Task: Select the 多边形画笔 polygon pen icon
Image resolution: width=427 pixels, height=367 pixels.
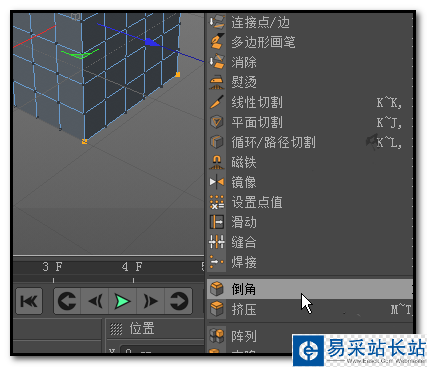Action: [x=217, y=42]
